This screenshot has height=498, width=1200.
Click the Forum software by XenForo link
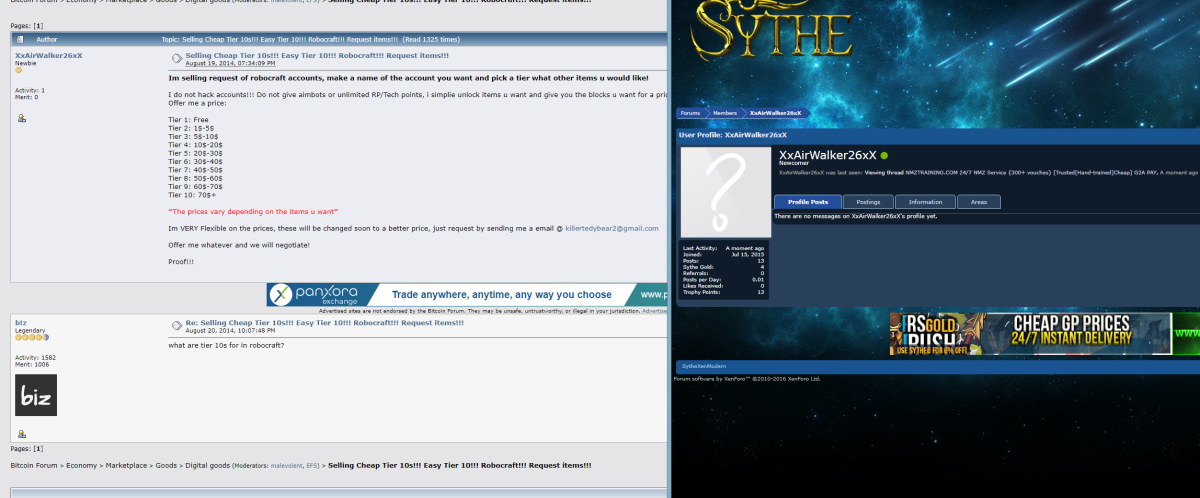(x=748, y=379)
